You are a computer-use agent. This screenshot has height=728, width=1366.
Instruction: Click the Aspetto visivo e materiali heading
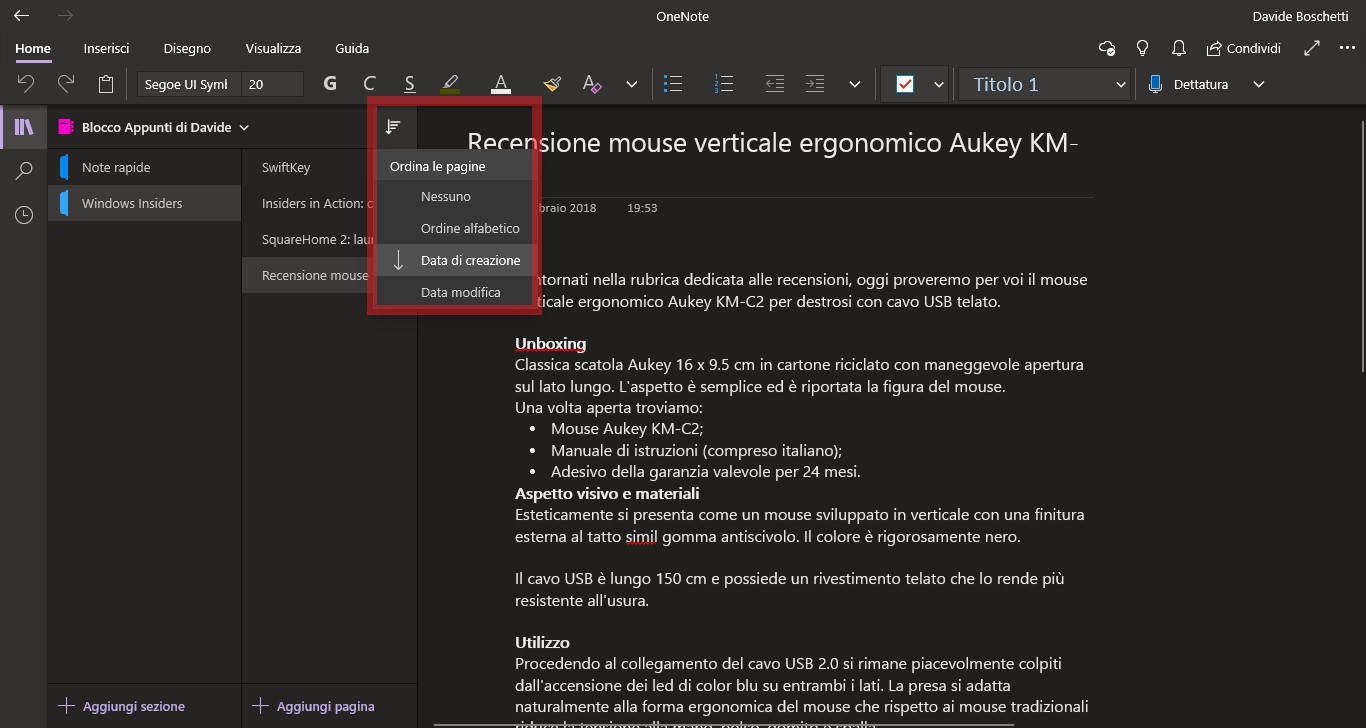[x=607, y=493]
